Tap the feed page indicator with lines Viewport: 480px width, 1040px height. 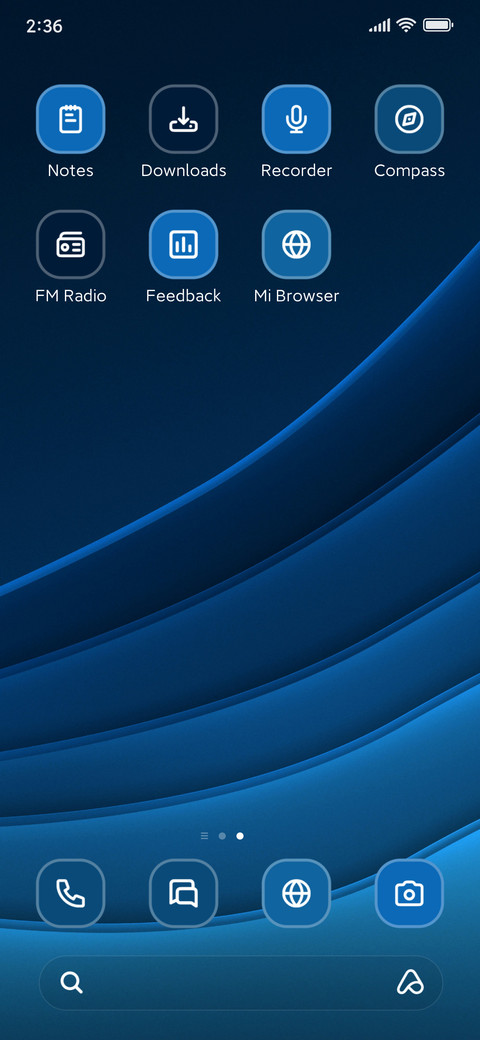click(204, 836)
